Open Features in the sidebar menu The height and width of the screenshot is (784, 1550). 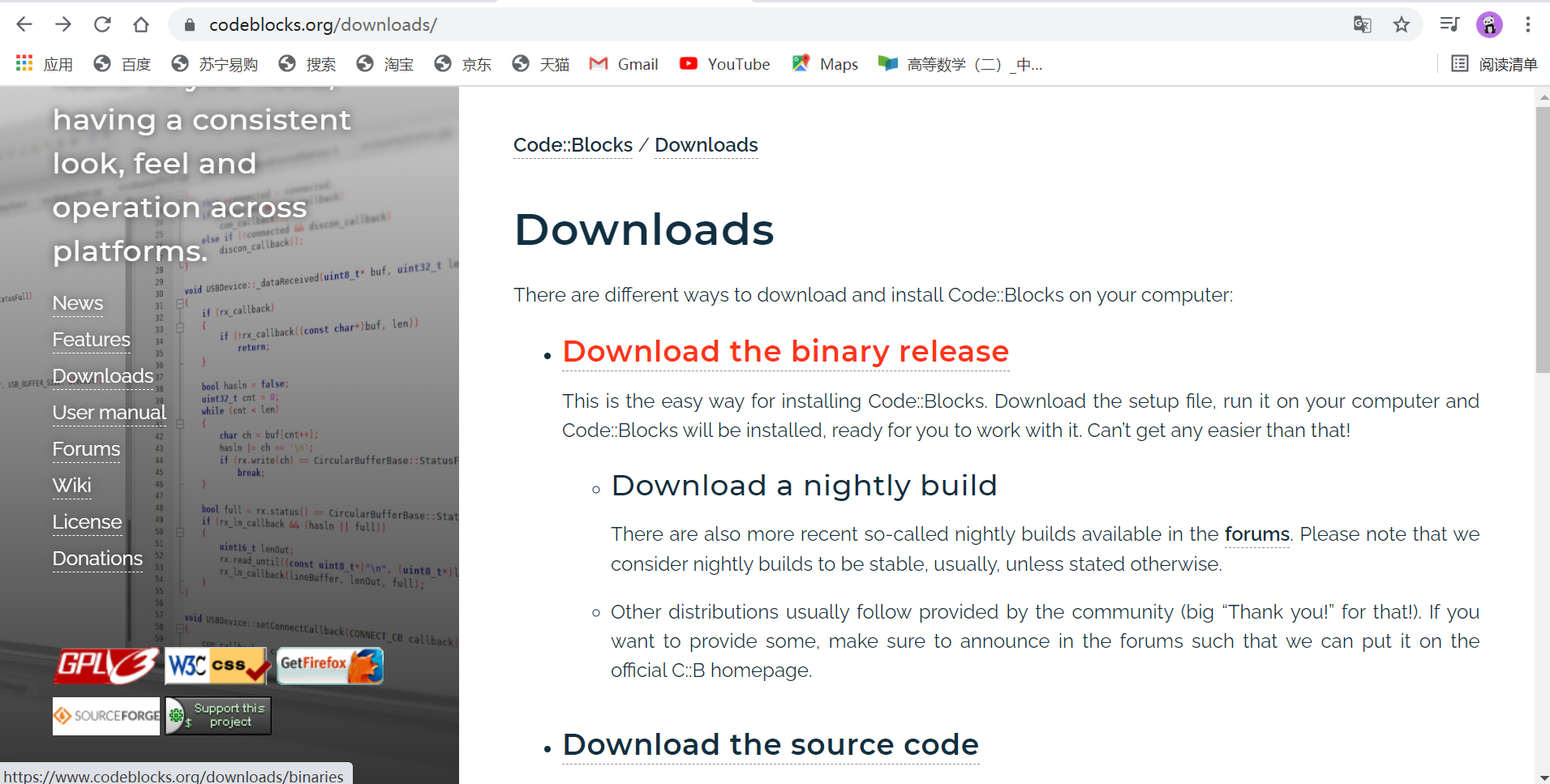(x=92, y=340)
